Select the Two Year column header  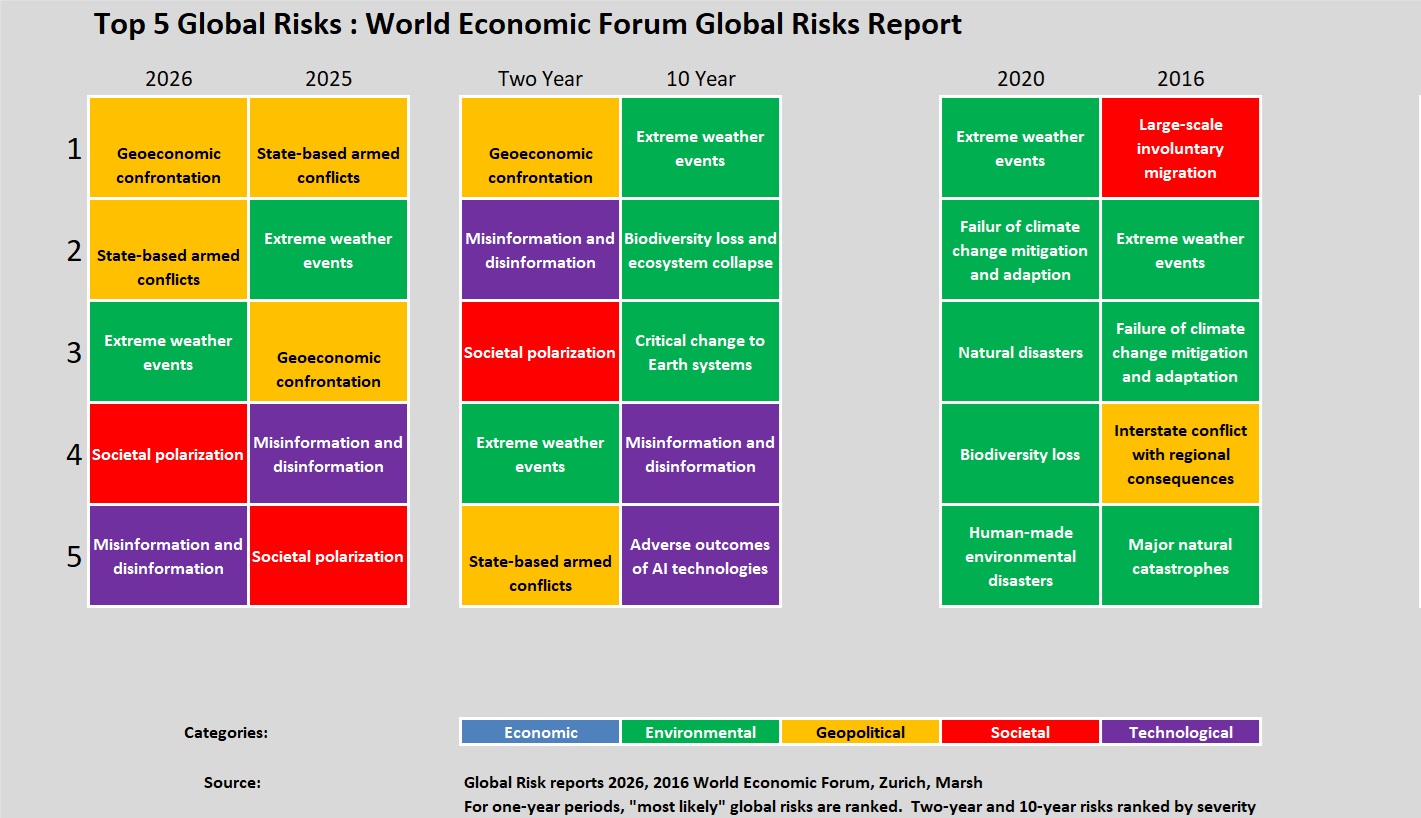(540, 79)
